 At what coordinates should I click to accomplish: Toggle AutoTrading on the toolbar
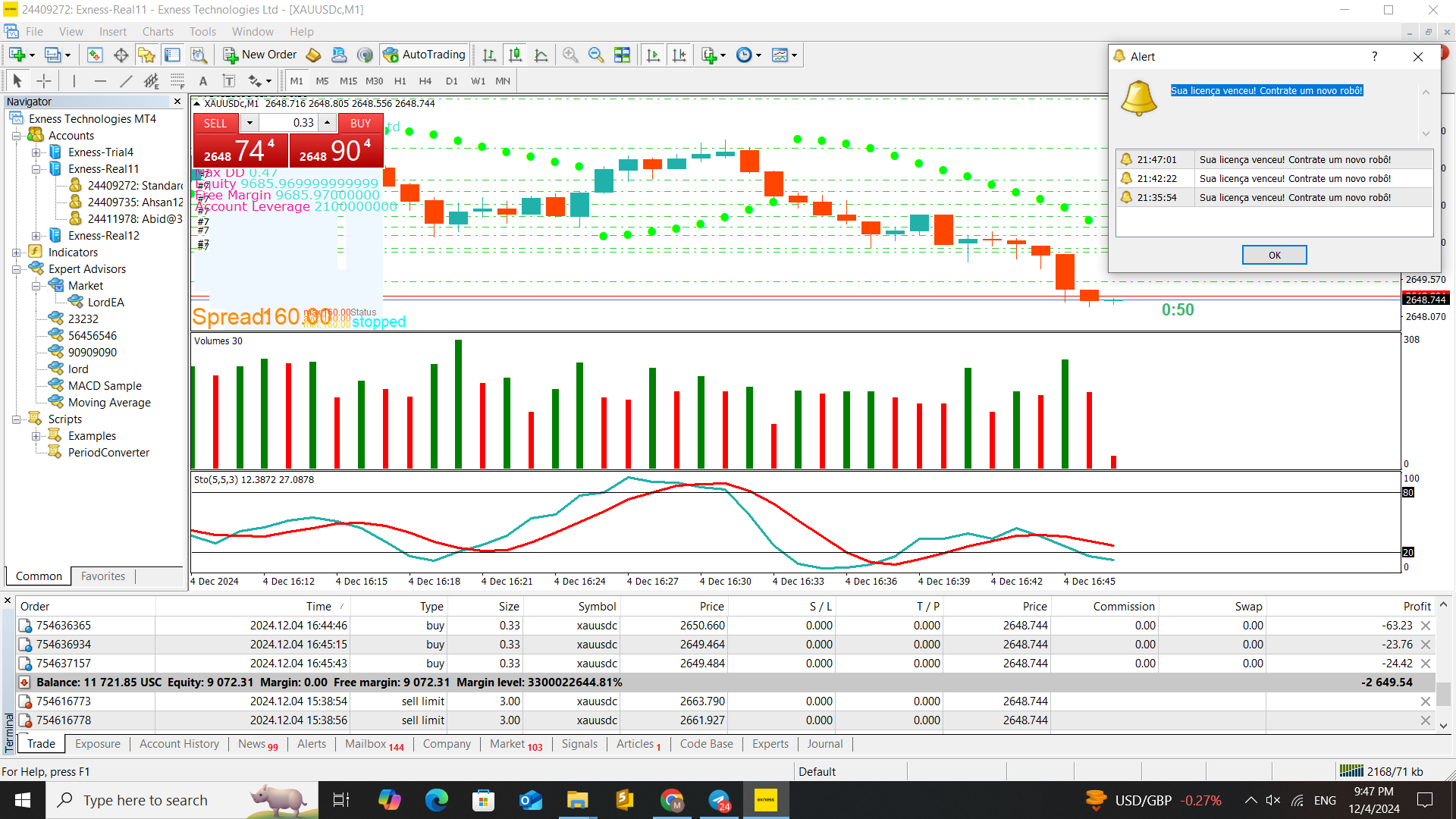coord(424,55)
